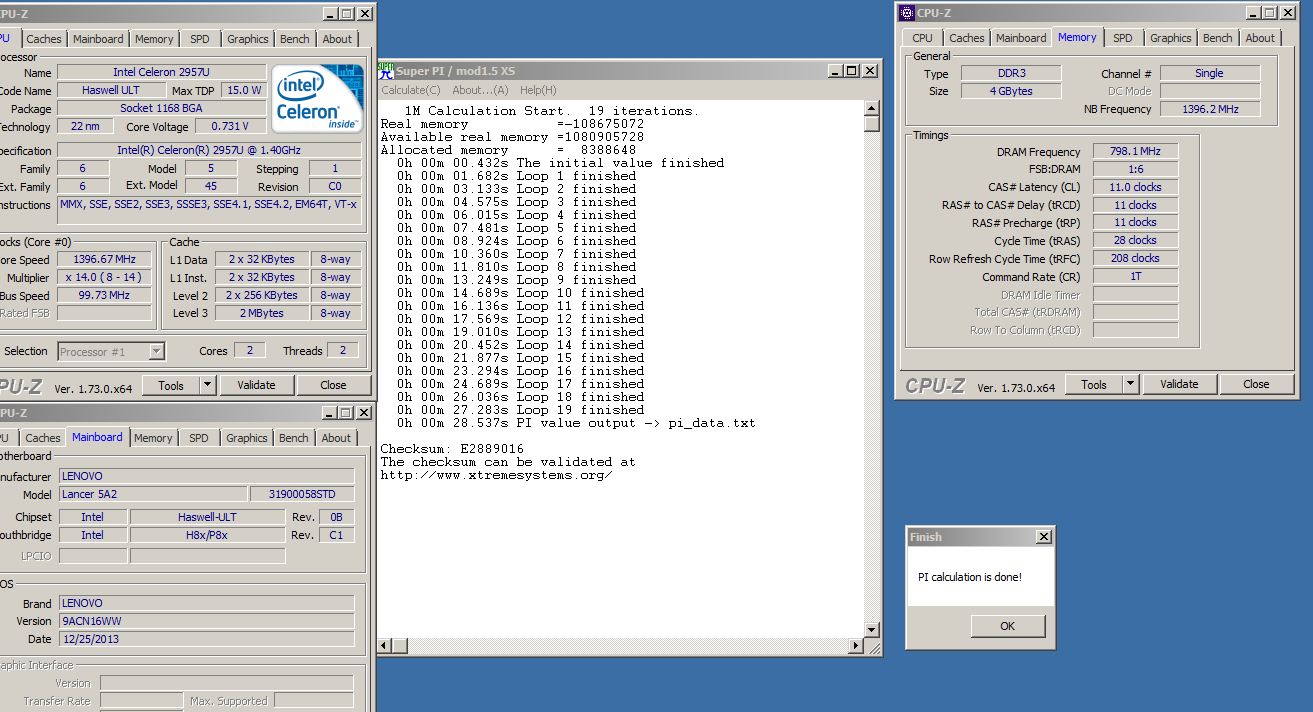
Task: Click the Command Rate 1T value
Action: click(x=1135, y=277)
